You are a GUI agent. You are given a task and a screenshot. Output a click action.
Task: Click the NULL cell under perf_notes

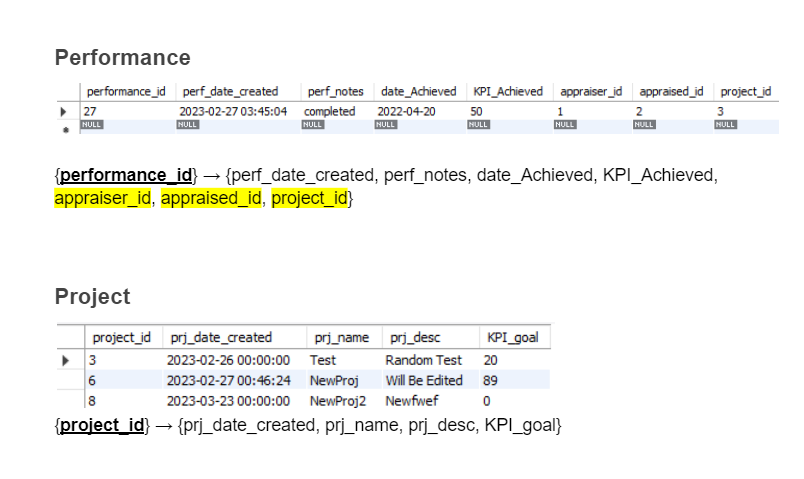[337, 126]
